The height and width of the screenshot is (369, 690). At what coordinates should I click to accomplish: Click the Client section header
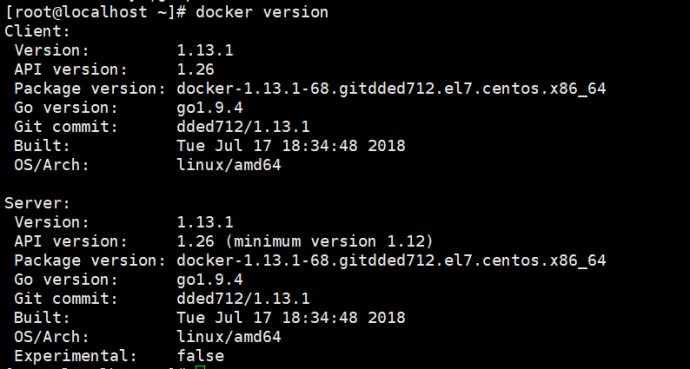click(37, 31)
